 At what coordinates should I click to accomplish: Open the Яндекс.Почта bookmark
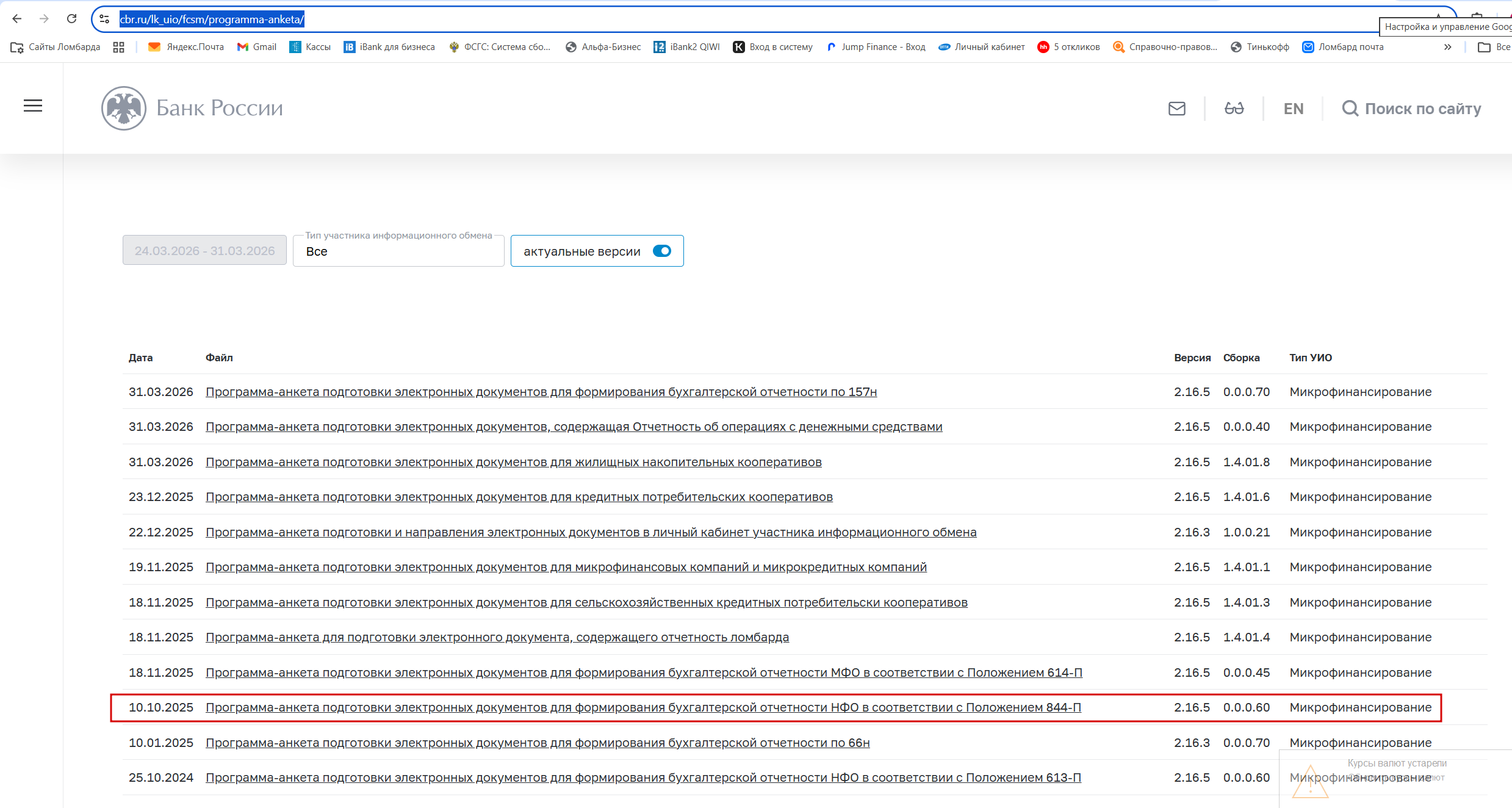click(x=186, y=47)
